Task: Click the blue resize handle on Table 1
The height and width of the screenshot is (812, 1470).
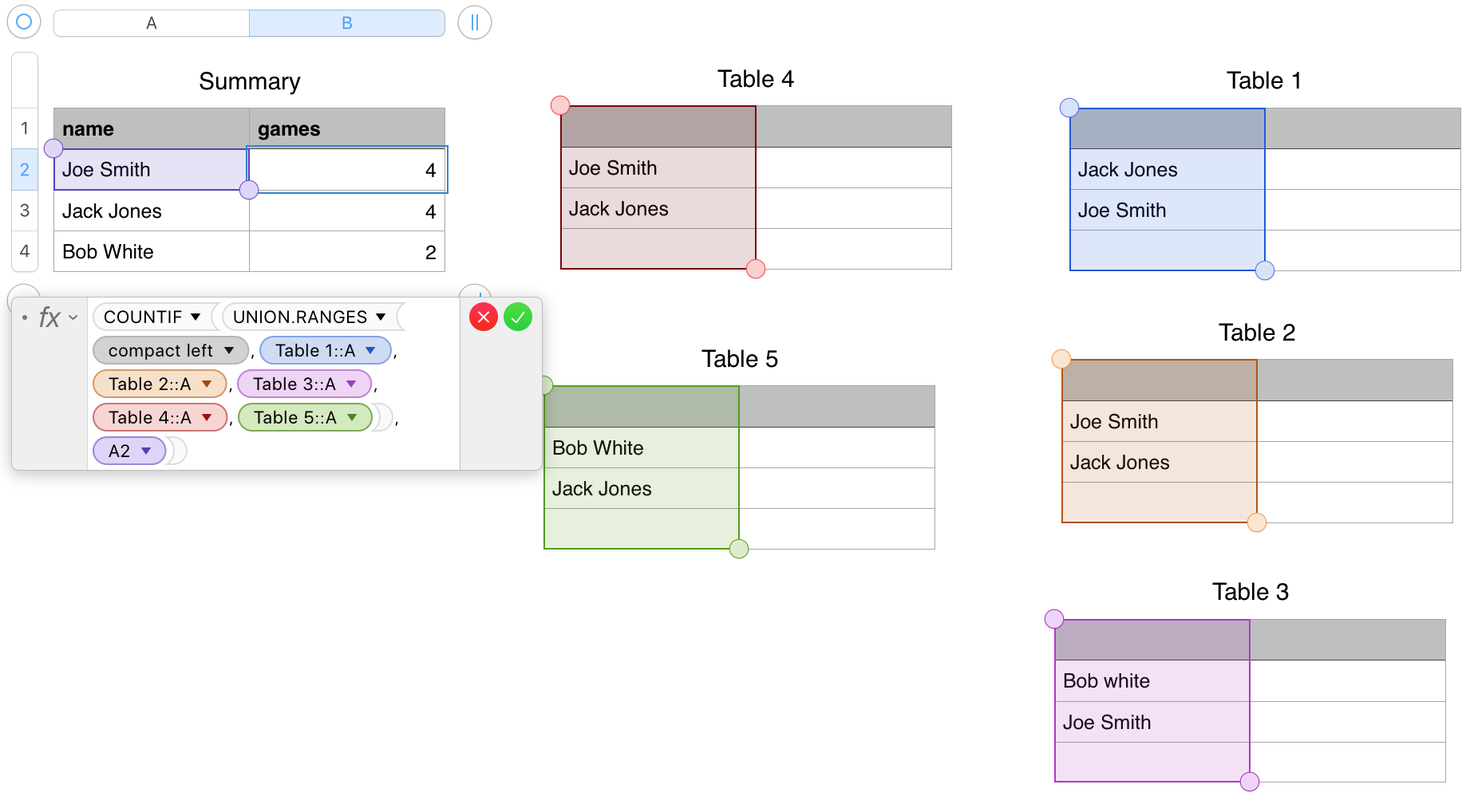Action: (x=1265, y=271)
